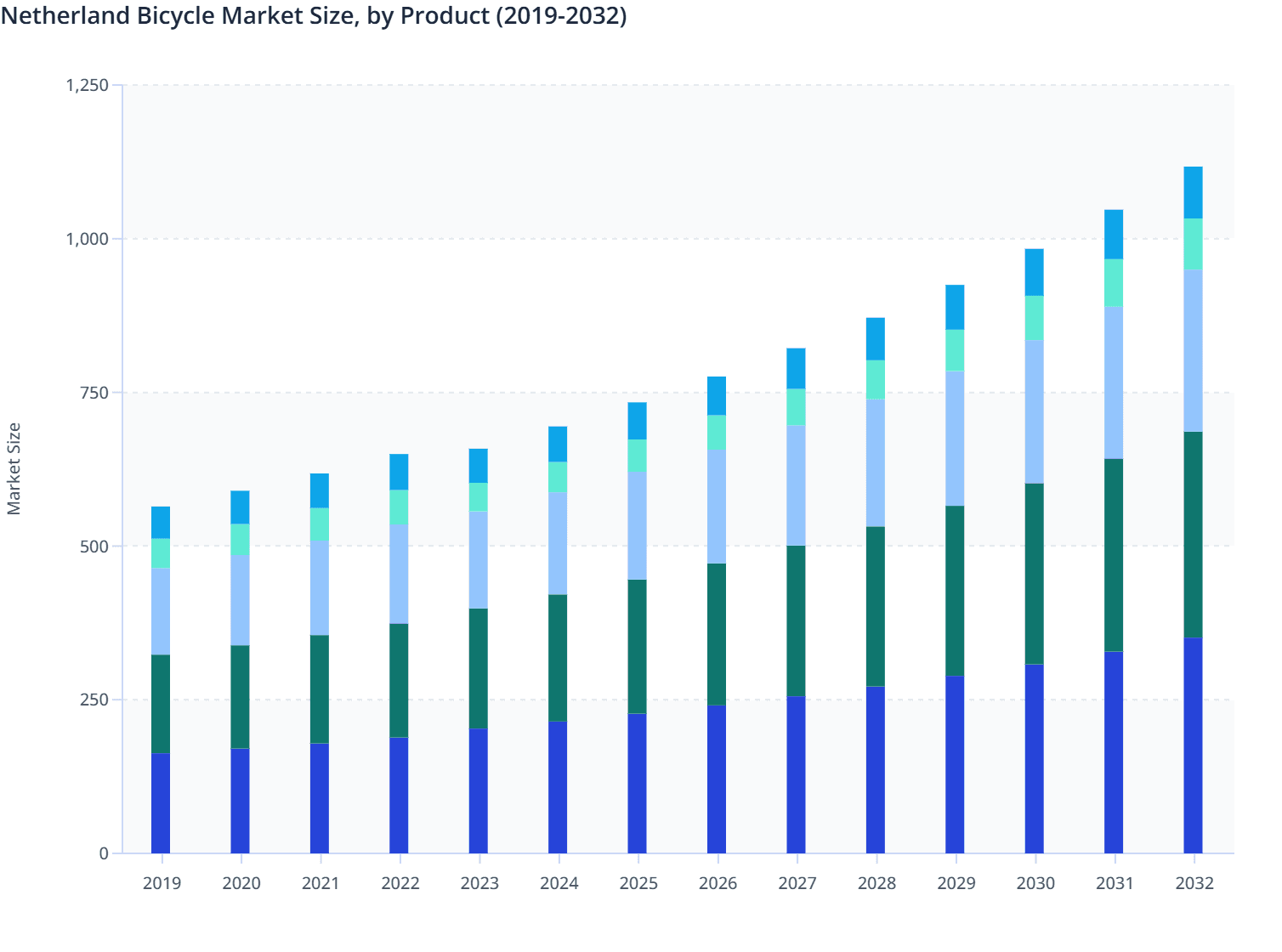Screen dimensions: 1282x952
Task: Select the 2026 x-axis label
Action: (717, 883)
